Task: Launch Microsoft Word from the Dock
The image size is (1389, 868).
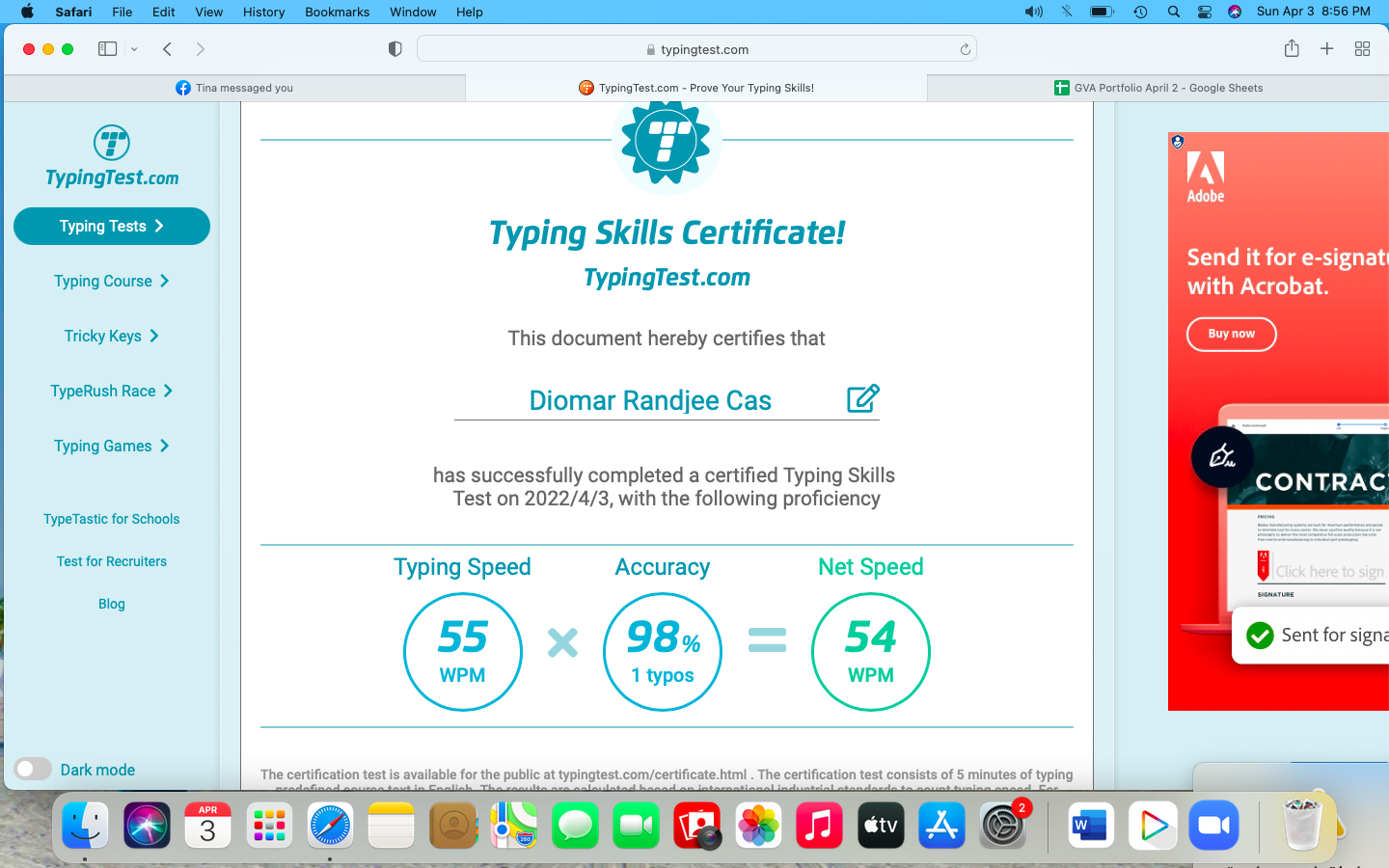Action: tap(1091, 826)
